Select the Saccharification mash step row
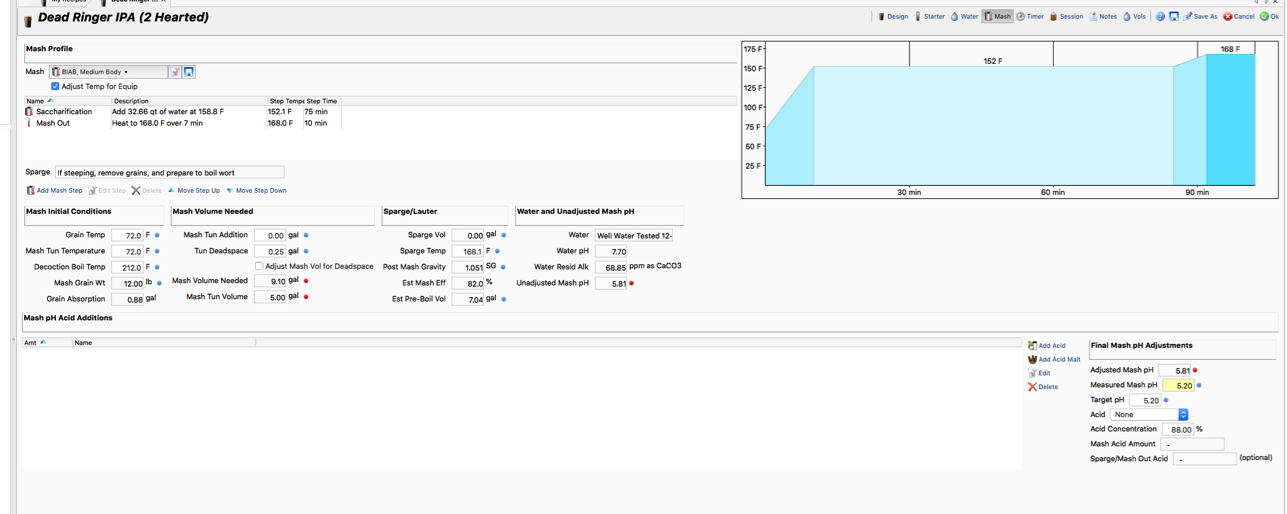1287x514 pixels. pyautogui.click(x=183, y=112)
